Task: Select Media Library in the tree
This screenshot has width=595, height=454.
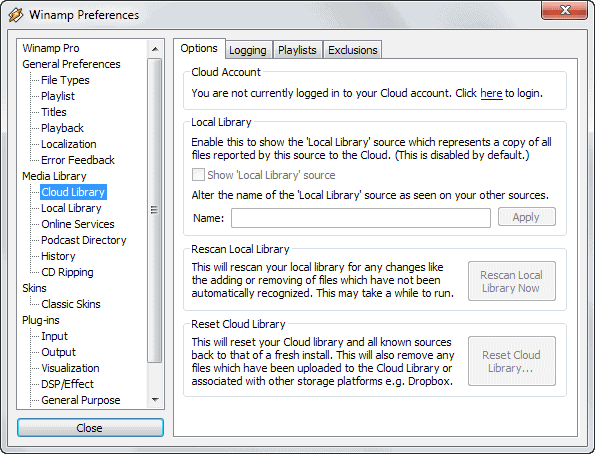Action: pyautogui.click(x=54, y=176)
